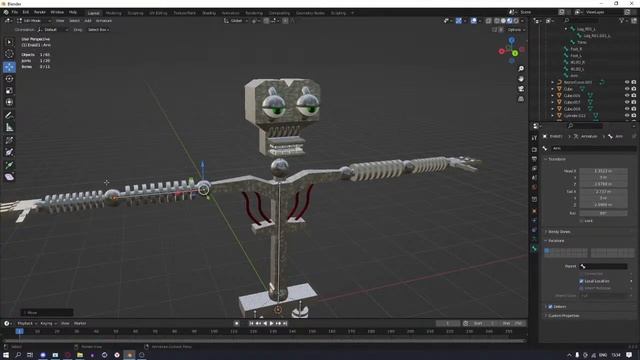The image size is (640, 360).
Task: Expand the Custom Properties panel
Action: [x=563, y=316]
